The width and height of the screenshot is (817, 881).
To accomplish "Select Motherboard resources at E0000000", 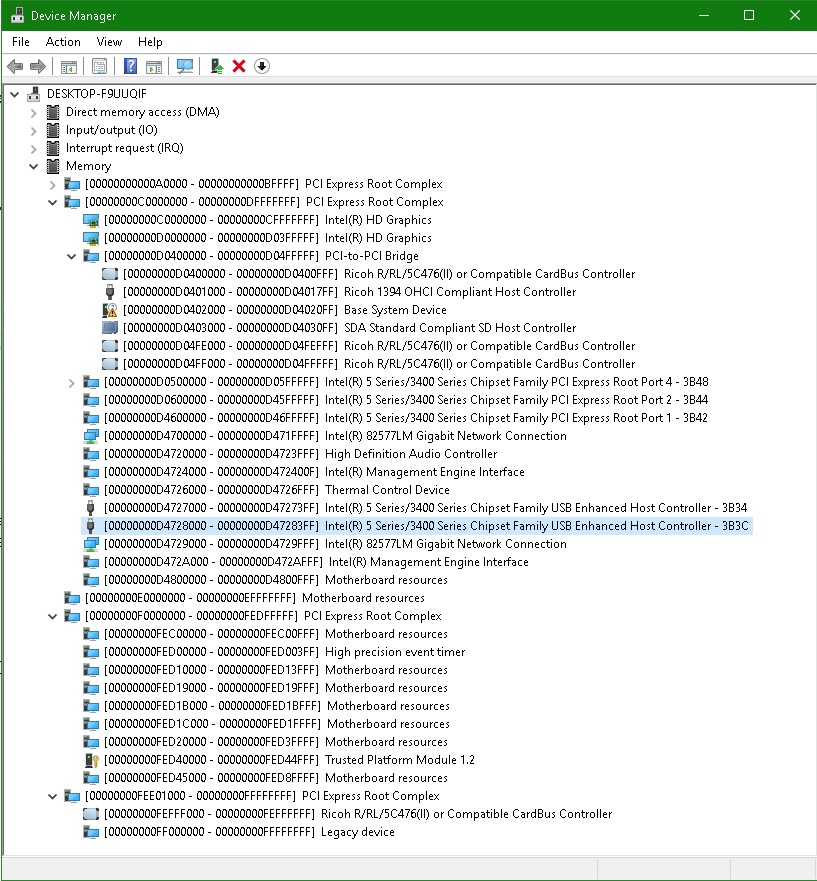I will click(x=255, y=598).
